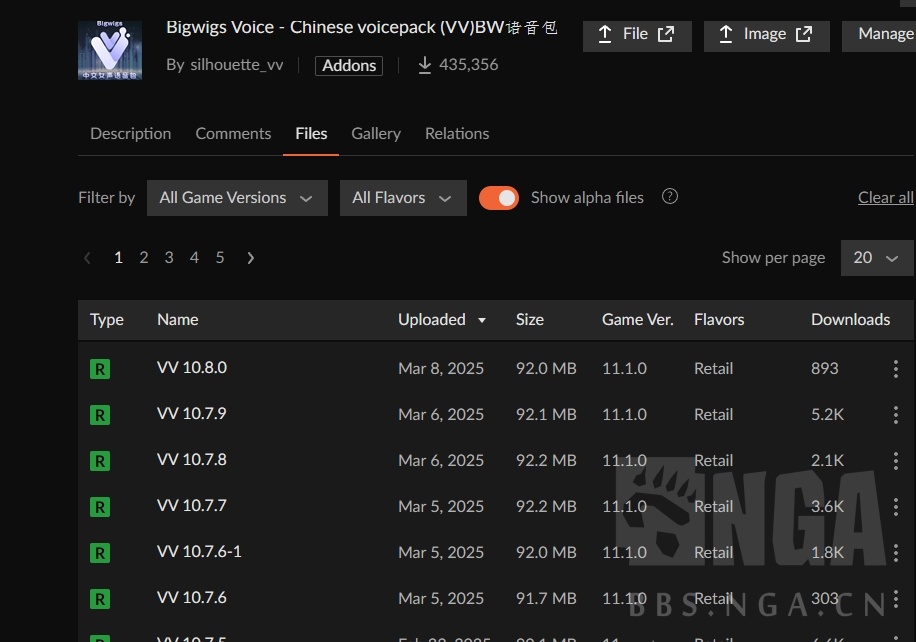Open the All Game Versions dropdown
This screenshot has width=916, height=642.
click(x=237, y=197)
